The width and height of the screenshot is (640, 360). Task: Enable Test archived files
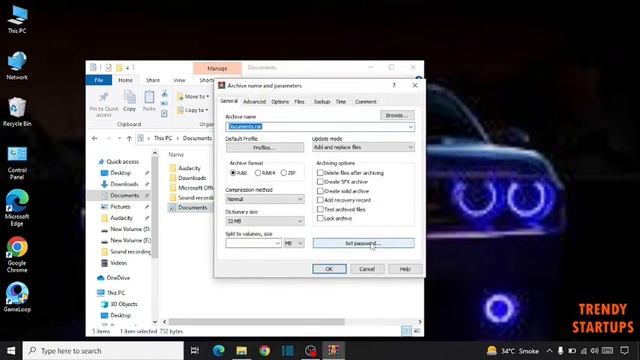pos(320,209)
